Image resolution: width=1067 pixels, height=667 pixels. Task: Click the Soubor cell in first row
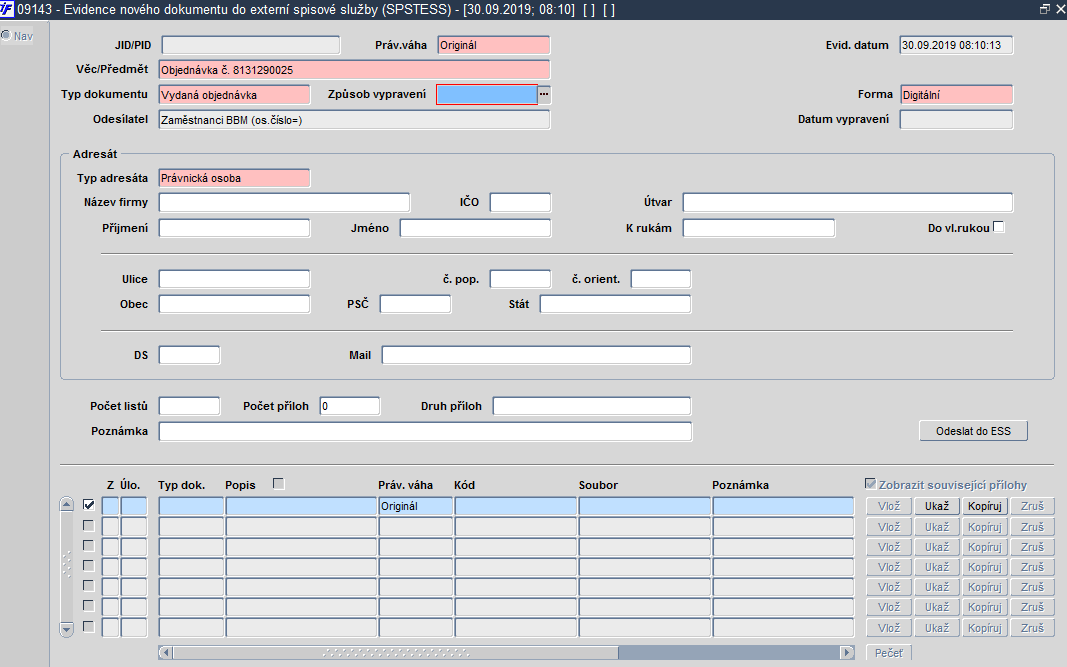coord(644,506)
